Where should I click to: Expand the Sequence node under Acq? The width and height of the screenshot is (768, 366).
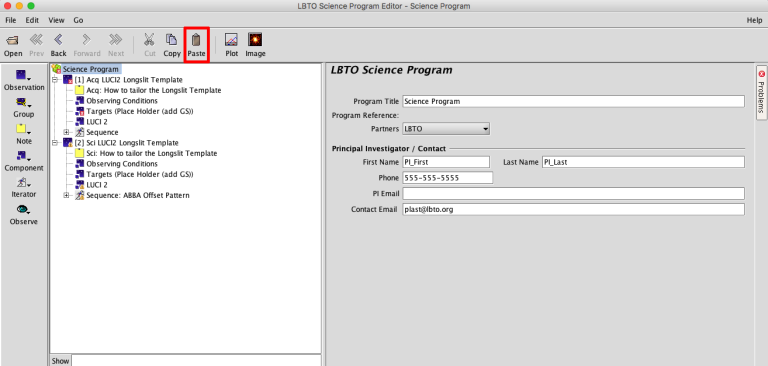pyautogui.click(x=67, y=132)
